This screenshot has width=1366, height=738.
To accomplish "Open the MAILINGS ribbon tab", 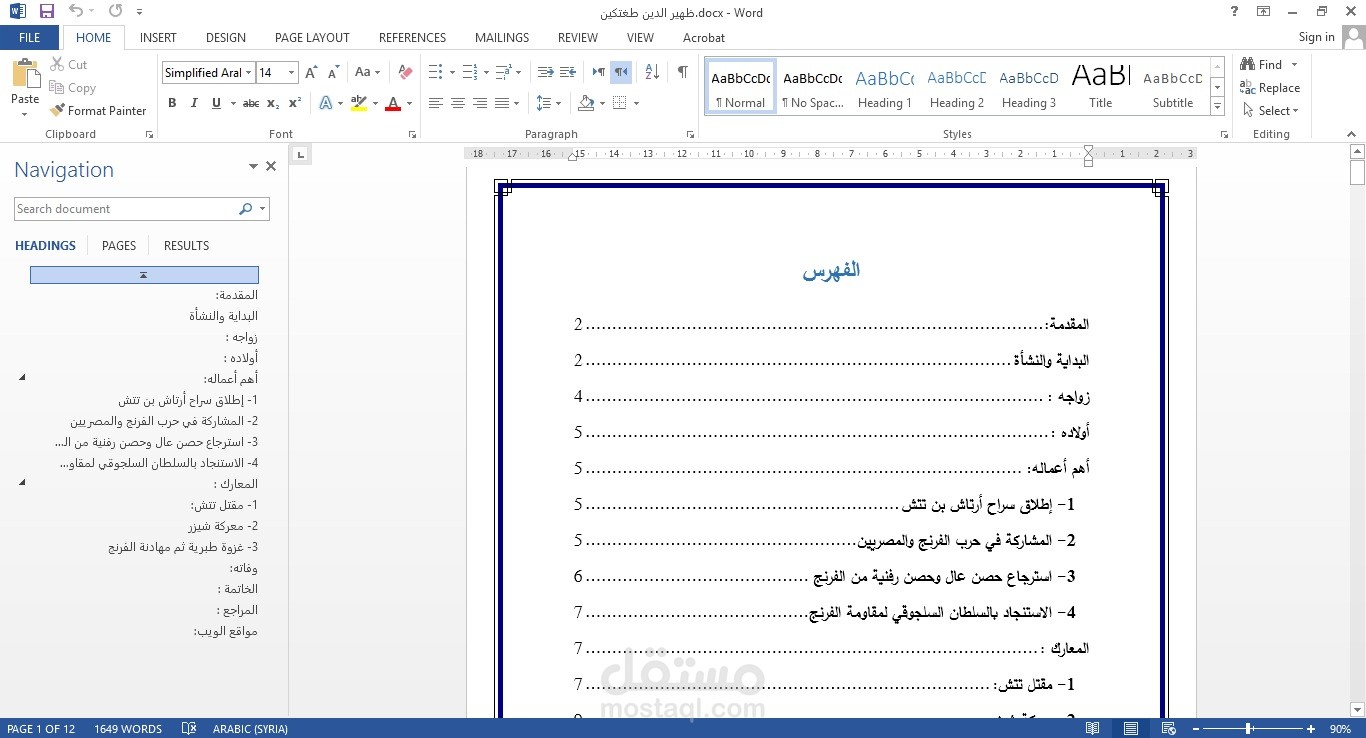I will 501,37.
